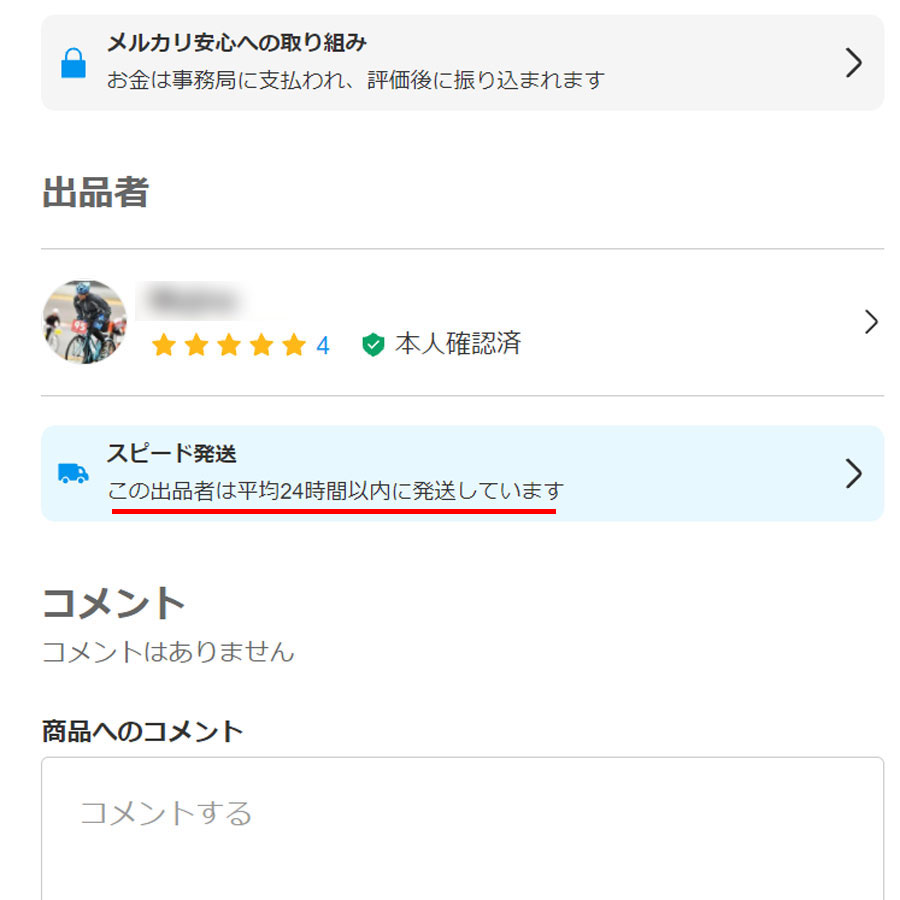Viewport: 900px width, 900px height.
Task: Click the first yellow rating star
Action: click(x=164, y=344)
